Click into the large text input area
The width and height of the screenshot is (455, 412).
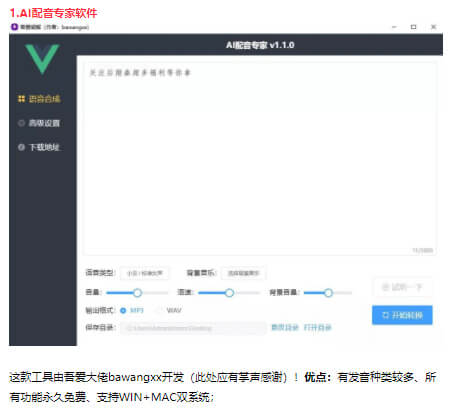(260, 159)
